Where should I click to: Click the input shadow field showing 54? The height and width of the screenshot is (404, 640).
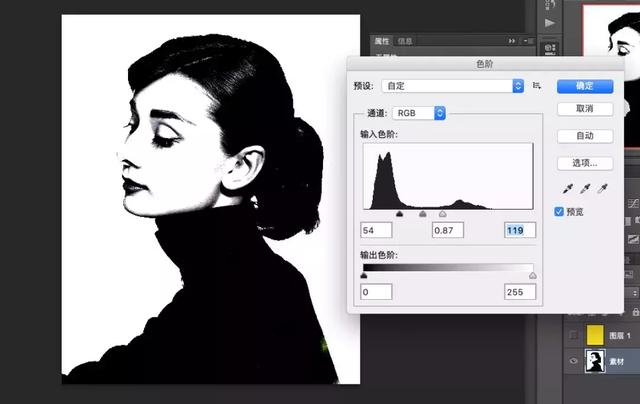tap(376, 230)
